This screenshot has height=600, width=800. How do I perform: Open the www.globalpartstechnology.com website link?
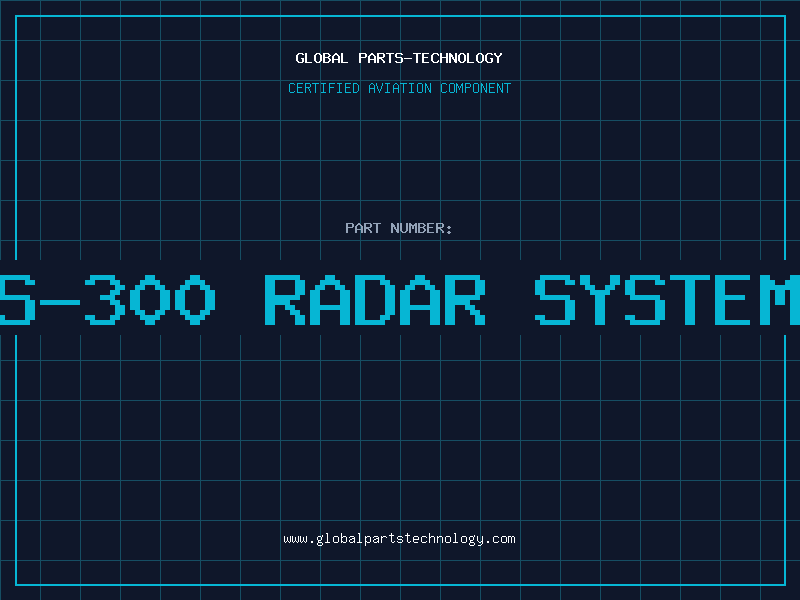(x=399, y=539)
